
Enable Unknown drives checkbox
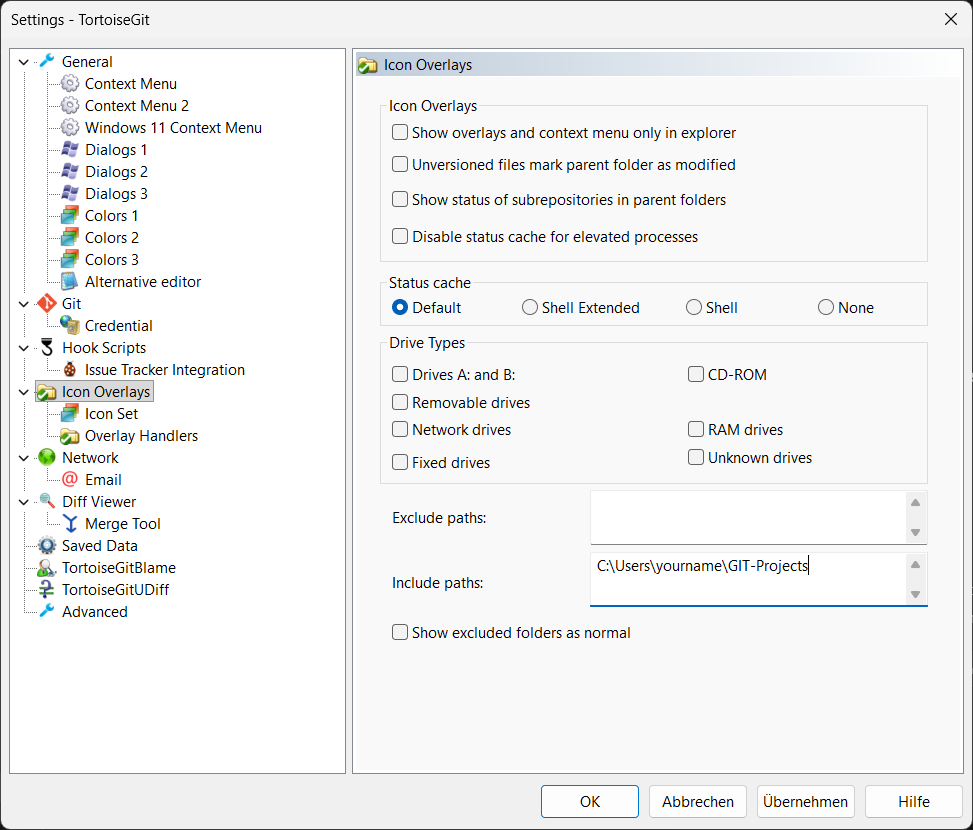(x=696, y=458)
